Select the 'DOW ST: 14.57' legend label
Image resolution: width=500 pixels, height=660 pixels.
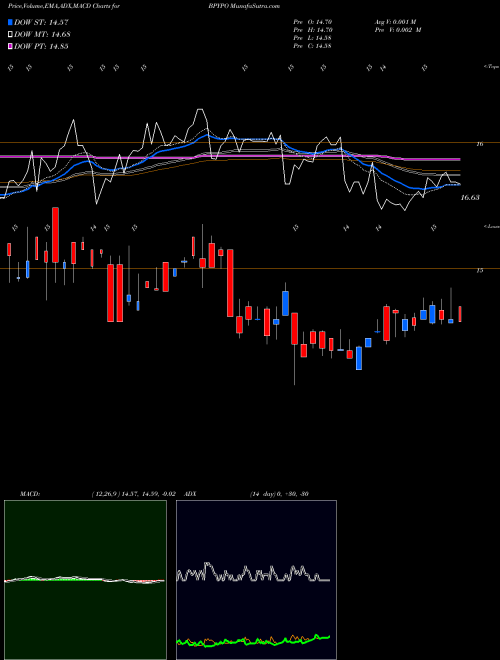click(41, 22)
